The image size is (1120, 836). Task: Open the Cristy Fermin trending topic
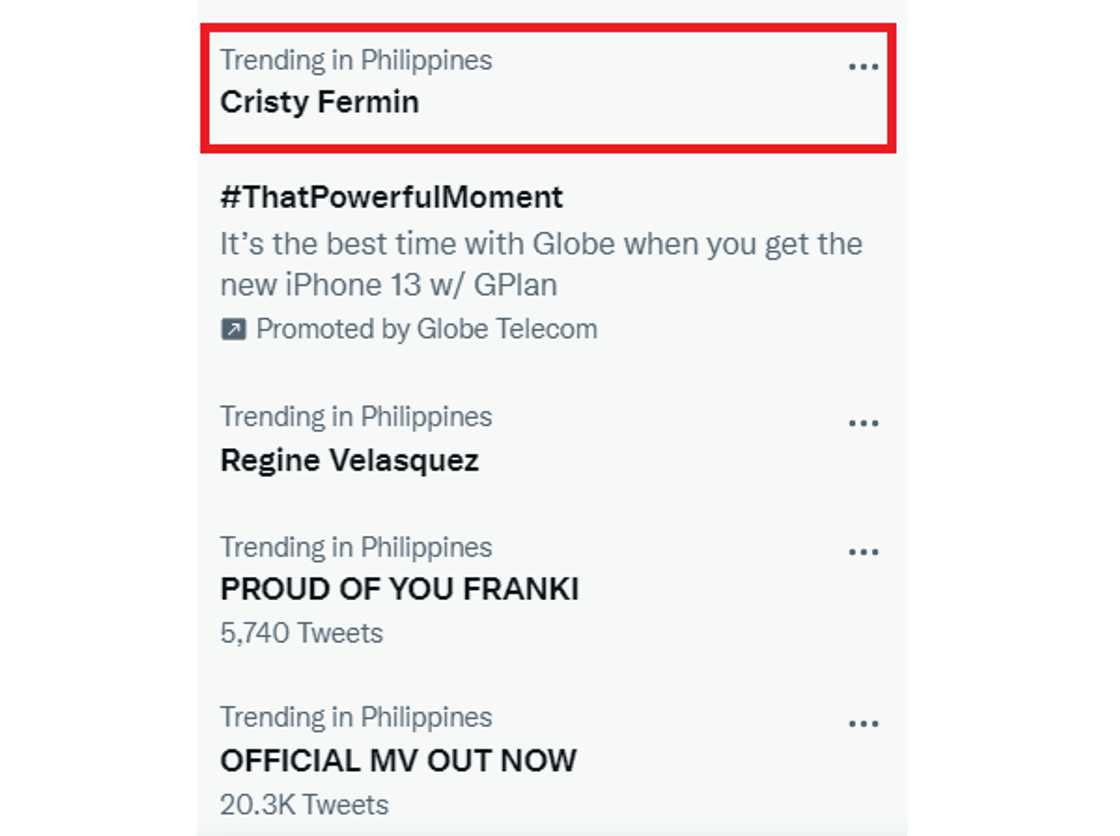coord(319,102)
